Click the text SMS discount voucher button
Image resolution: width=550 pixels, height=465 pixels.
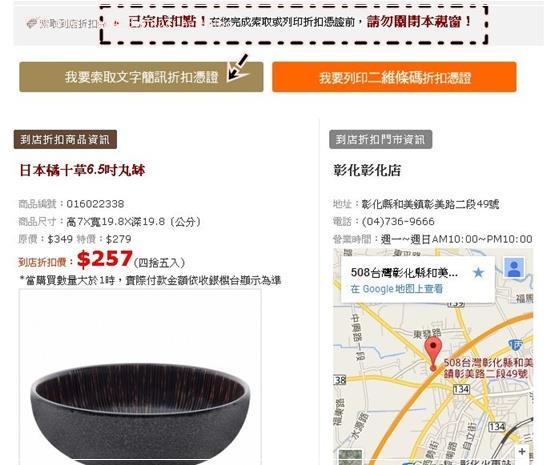(x=141, y=77)
